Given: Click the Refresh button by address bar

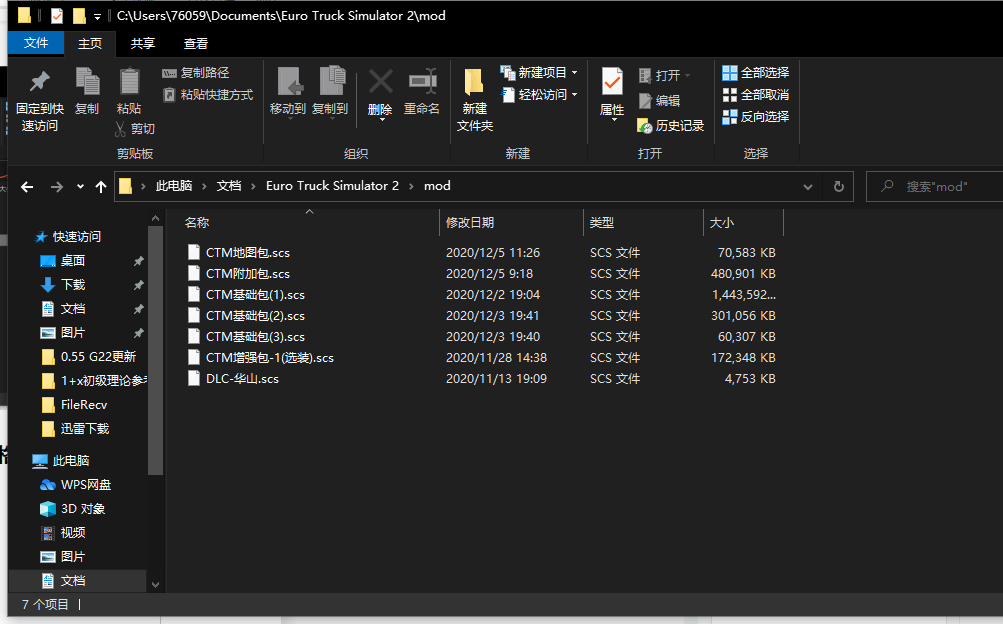Looking at the screenshot, I should [x=839, y=187].
